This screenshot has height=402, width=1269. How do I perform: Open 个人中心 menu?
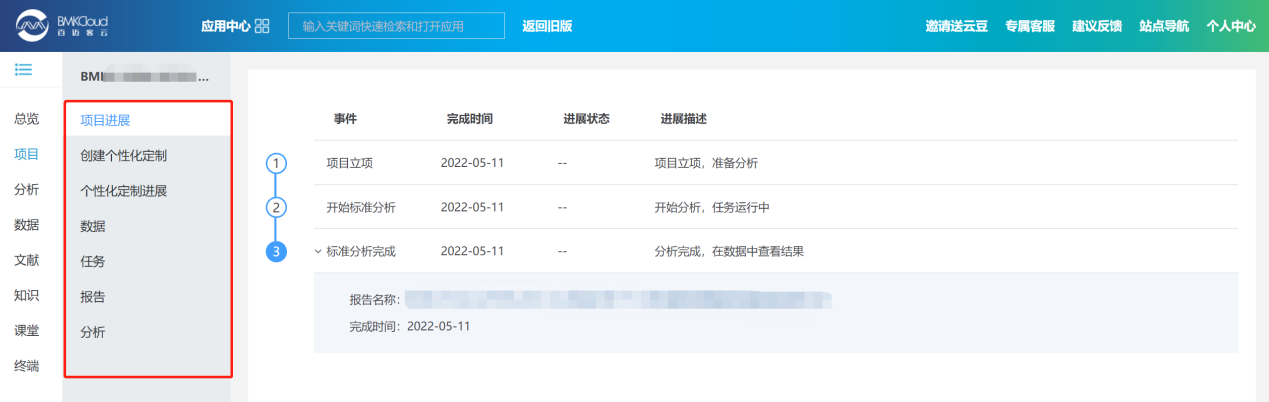pos(1230,26)
